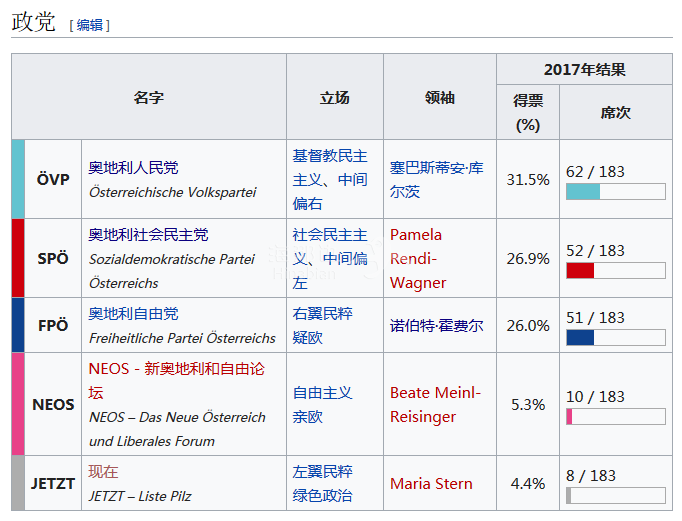This screenshot has height=521, width=682.
Task: Click the 4.4% vote share cell
Action: [x=528, y=483]
